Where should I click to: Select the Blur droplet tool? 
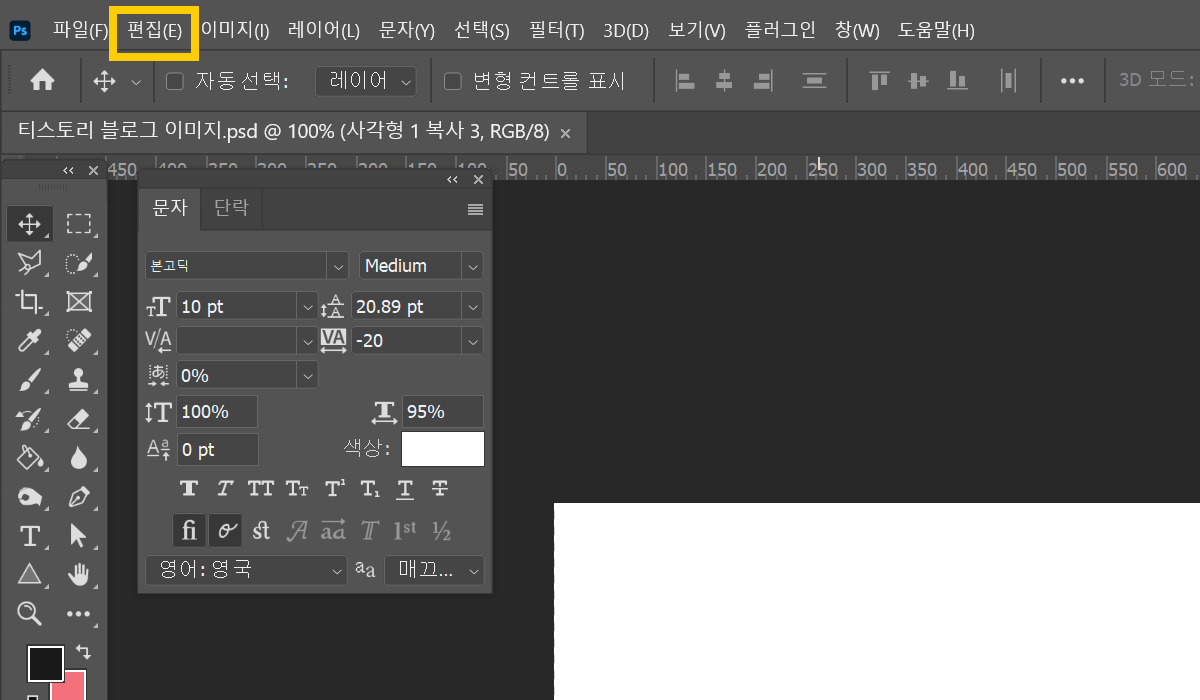[79, 458]
